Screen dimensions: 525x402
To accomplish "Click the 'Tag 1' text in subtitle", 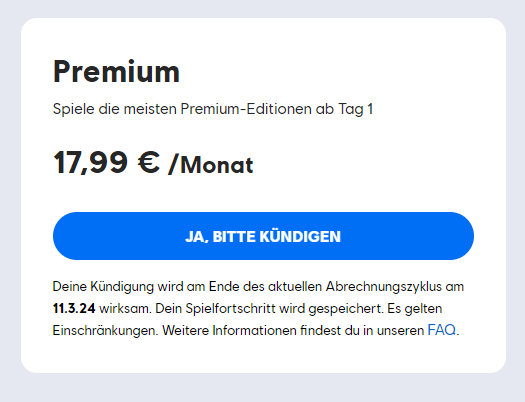I will coord(356,109).
